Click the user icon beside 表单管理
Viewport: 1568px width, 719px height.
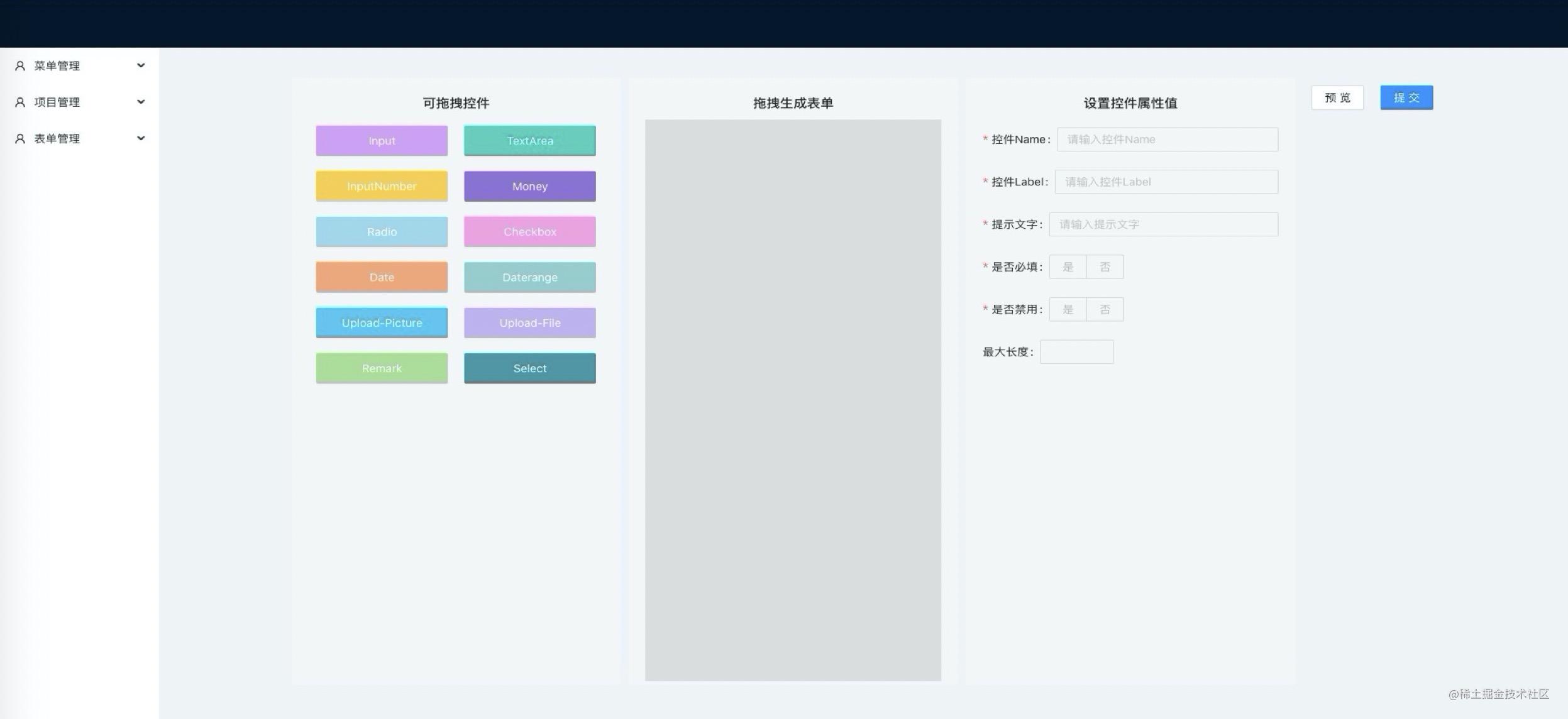[20, 139]
